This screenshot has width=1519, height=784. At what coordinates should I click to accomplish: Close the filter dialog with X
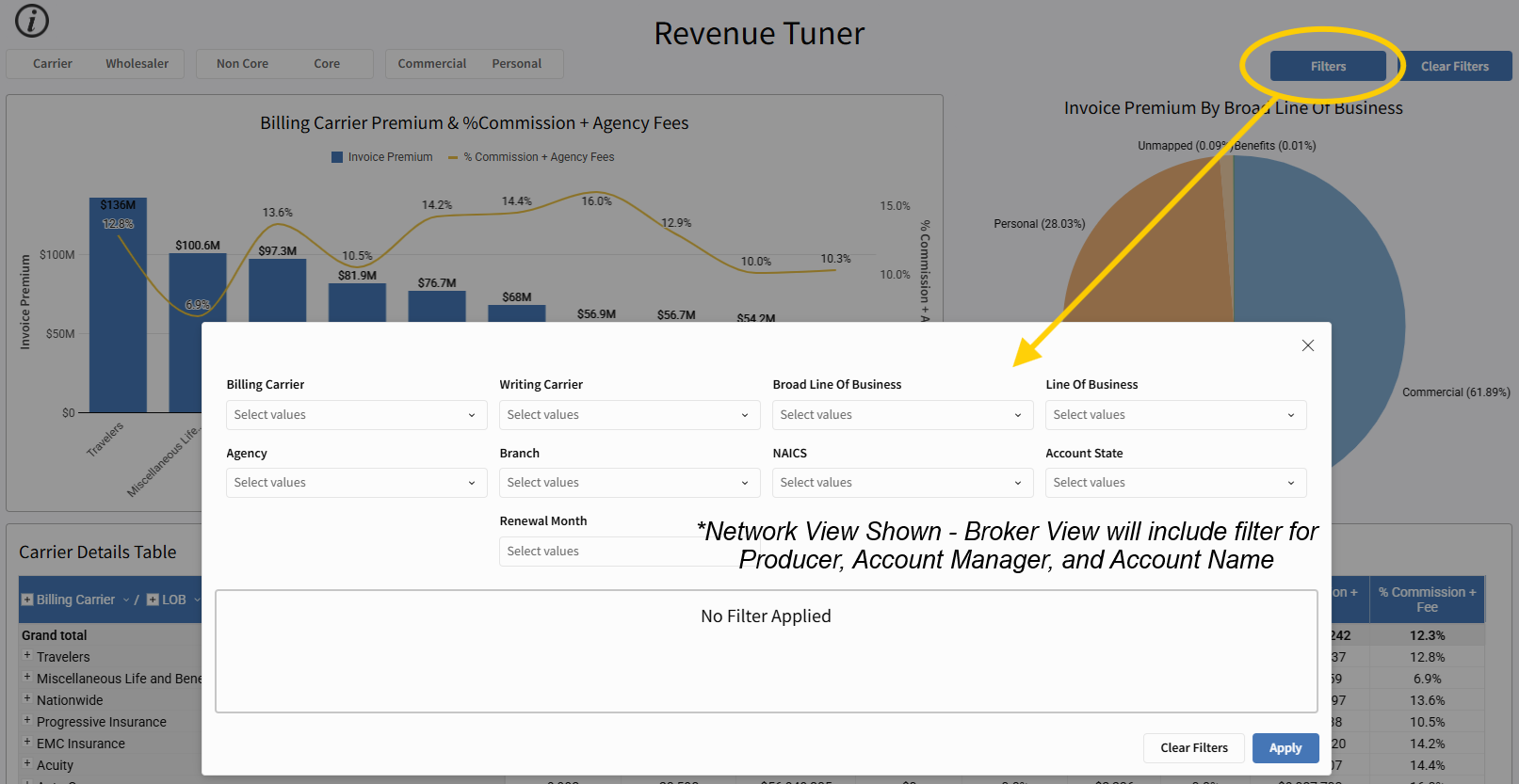pyautogui.click(x=1307, y=345)
